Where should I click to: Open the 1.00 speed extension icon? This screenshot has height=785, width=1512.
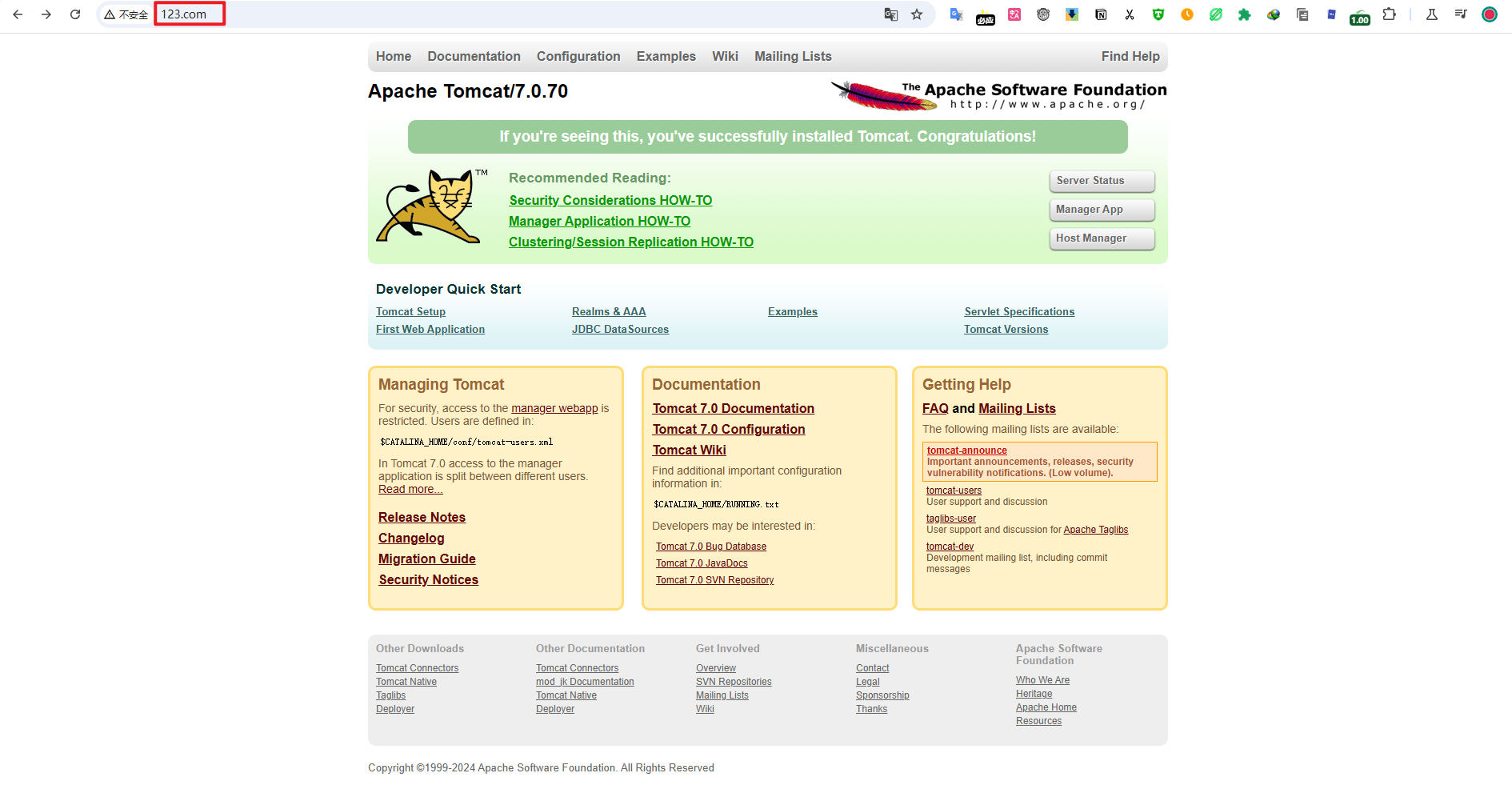[x=1360, y=18]
